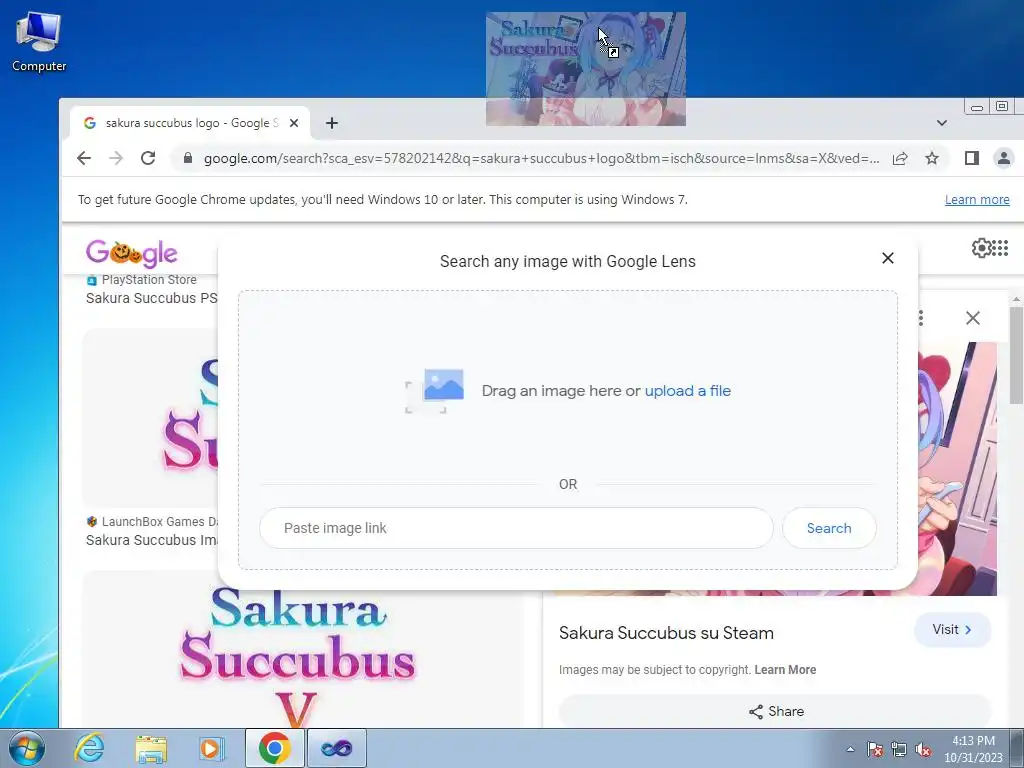Bookmark this tab with star icon
The image size is (1024, 768).
pyautogui.click(x=932, y=158)
